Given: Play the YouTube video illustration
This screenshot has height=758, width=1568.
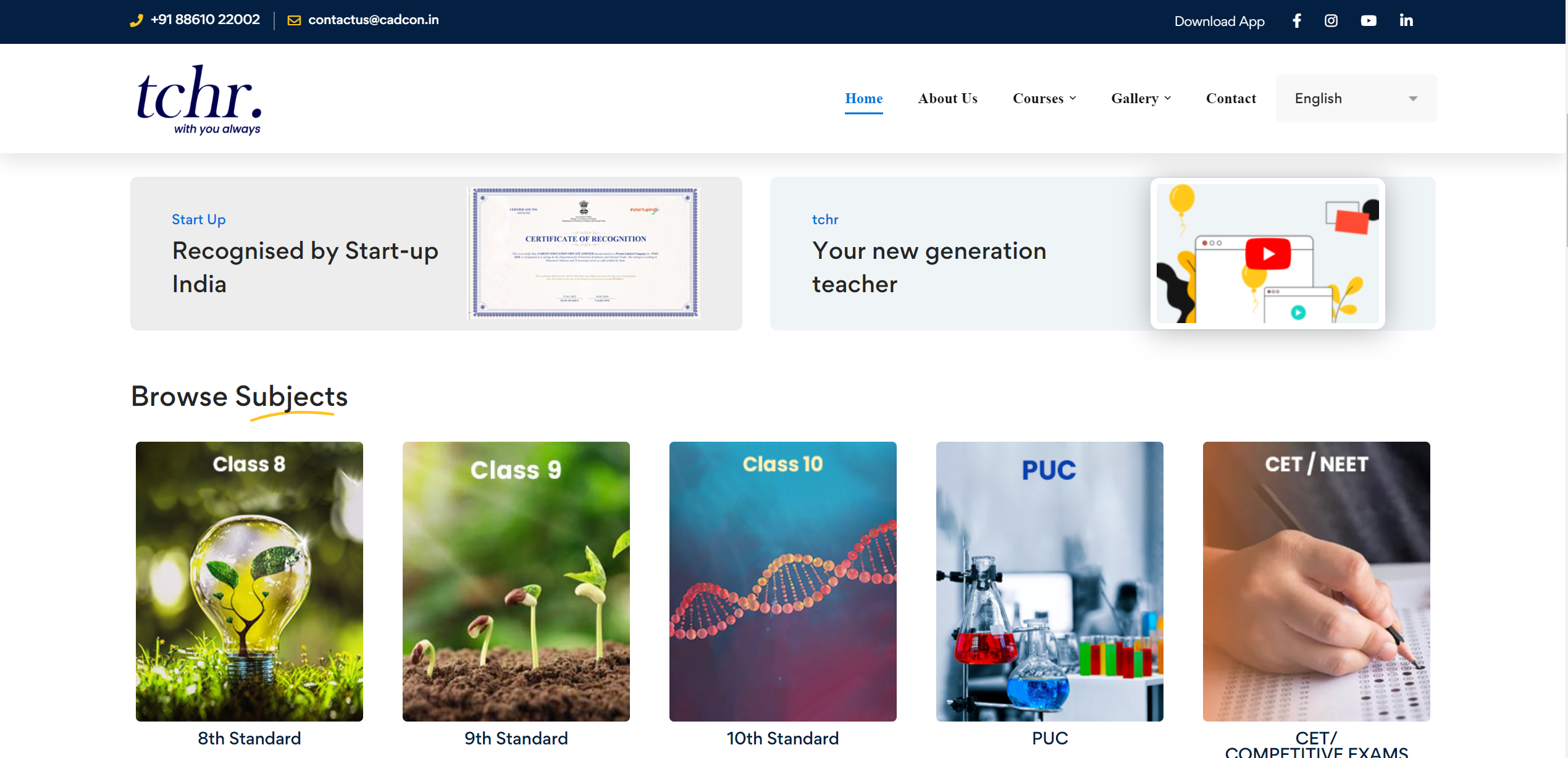Looking at the screenshot, I should click(1267, 254).
